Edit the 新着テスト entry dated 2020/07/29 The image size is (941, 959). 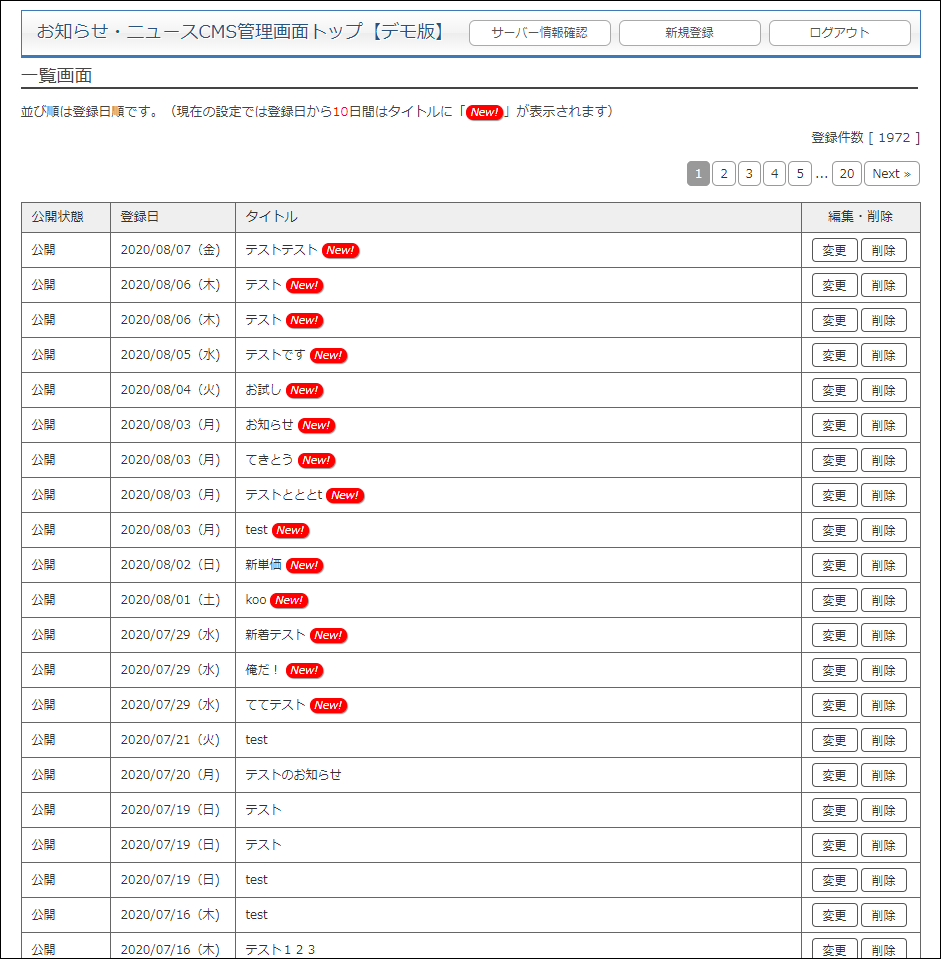(x=834, y=635)
